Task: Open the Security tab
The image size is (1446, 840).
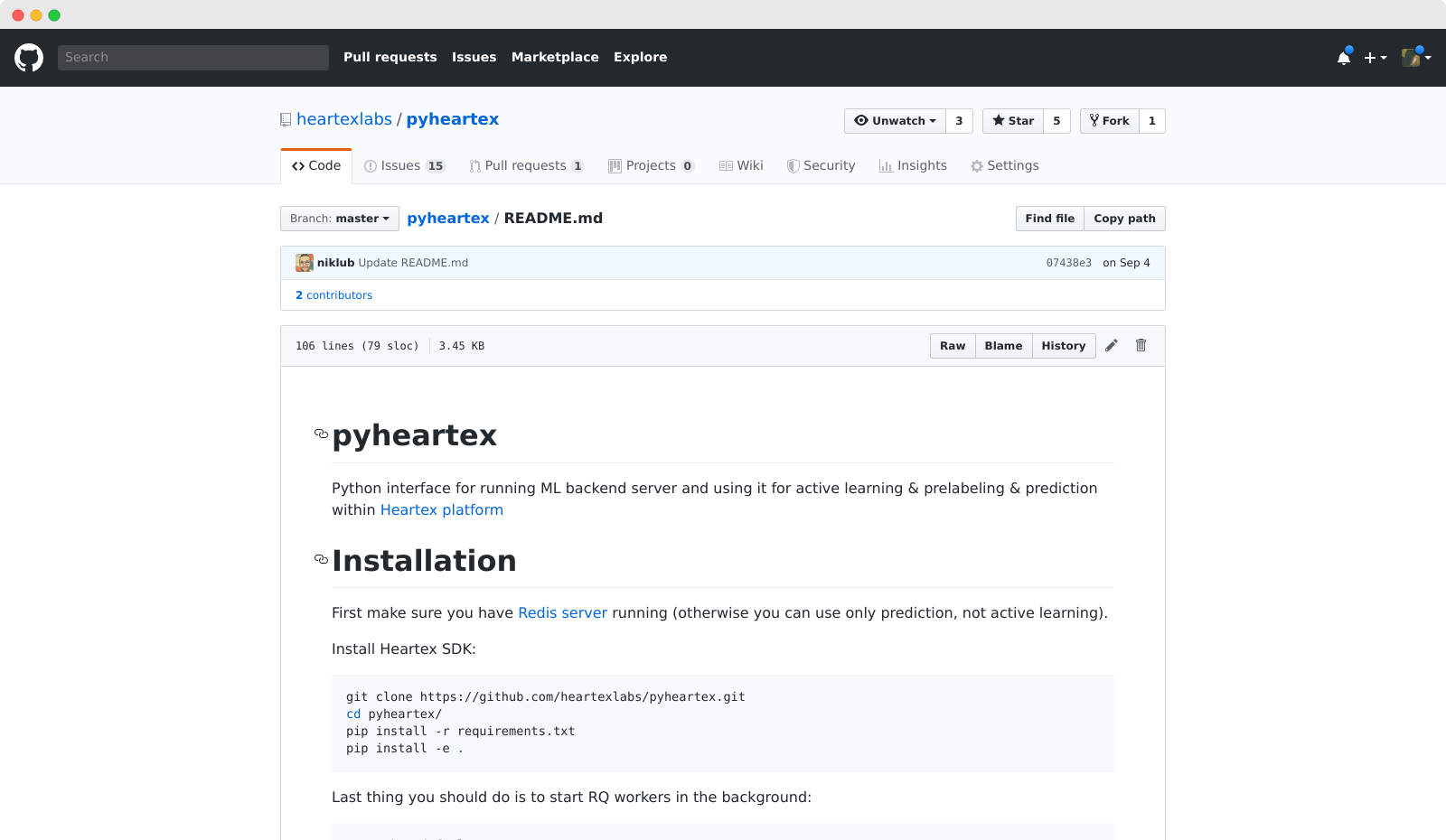Action: tap(821, 166)
